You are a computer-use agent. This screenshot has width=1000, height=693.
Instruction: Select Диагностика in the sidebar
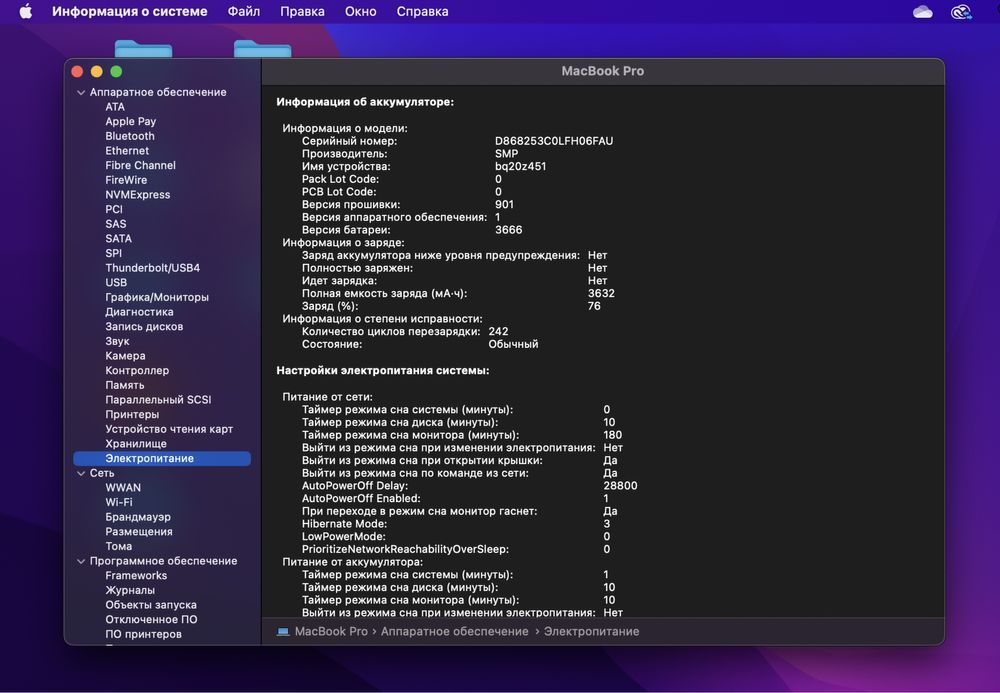[x=139, y=312]
